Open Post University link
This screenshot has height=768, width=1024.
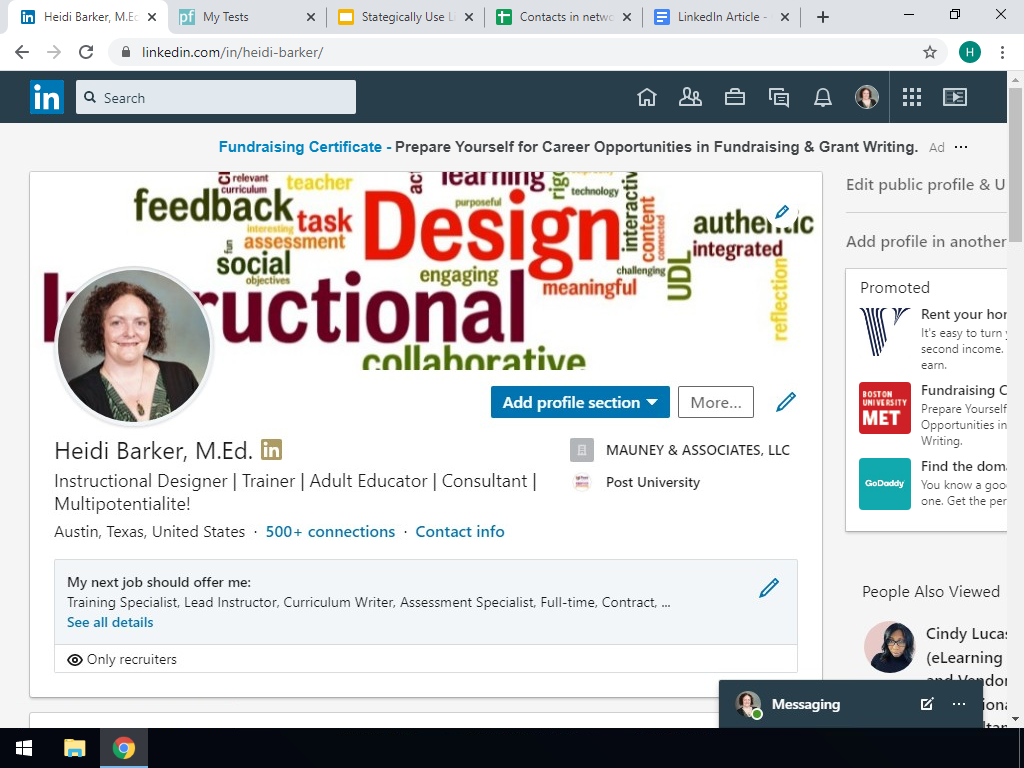652,482
